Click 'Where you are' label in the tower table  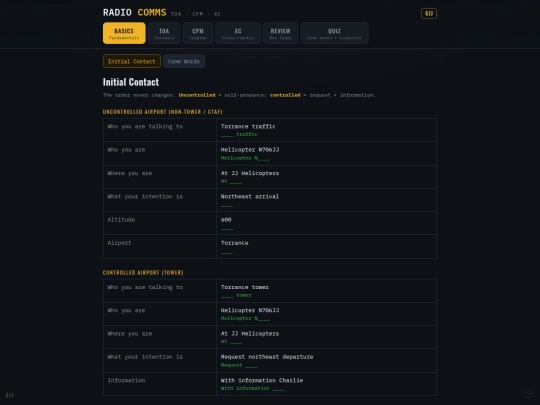coord(129,334)
